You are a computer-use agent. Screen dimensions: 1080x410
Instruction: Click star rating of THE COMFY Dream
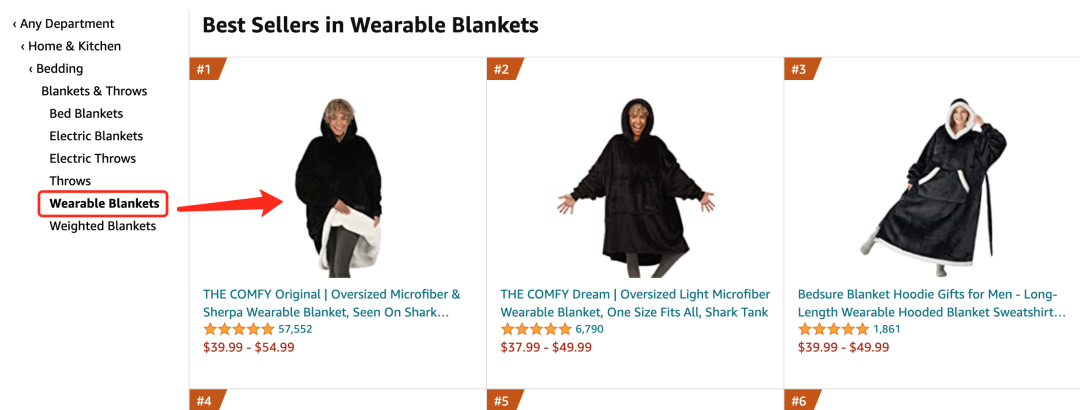tap(536, 329)
